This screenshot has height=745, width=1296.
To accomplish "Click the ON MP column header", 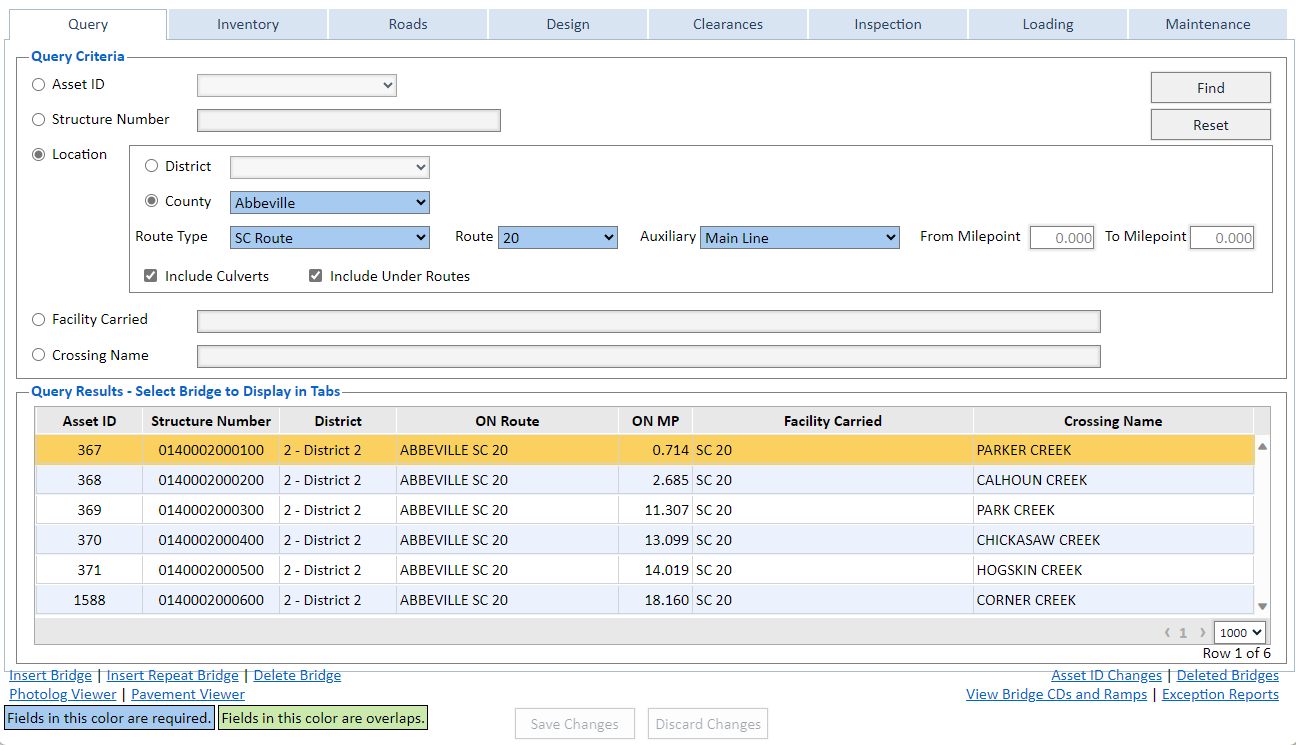I will (x=655, y=421).
